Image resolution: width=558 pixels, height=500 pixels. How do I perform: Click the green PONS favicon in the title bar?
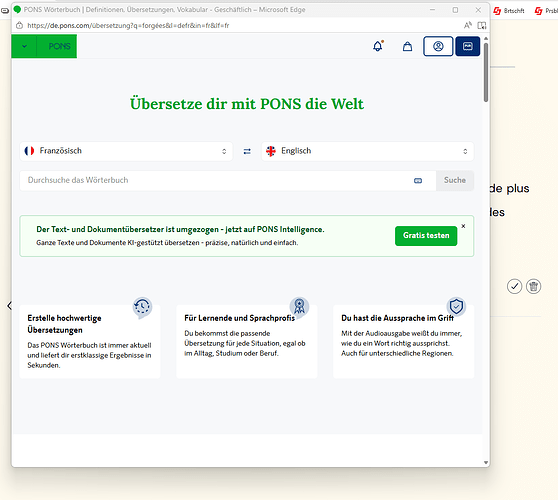point(17,10)
